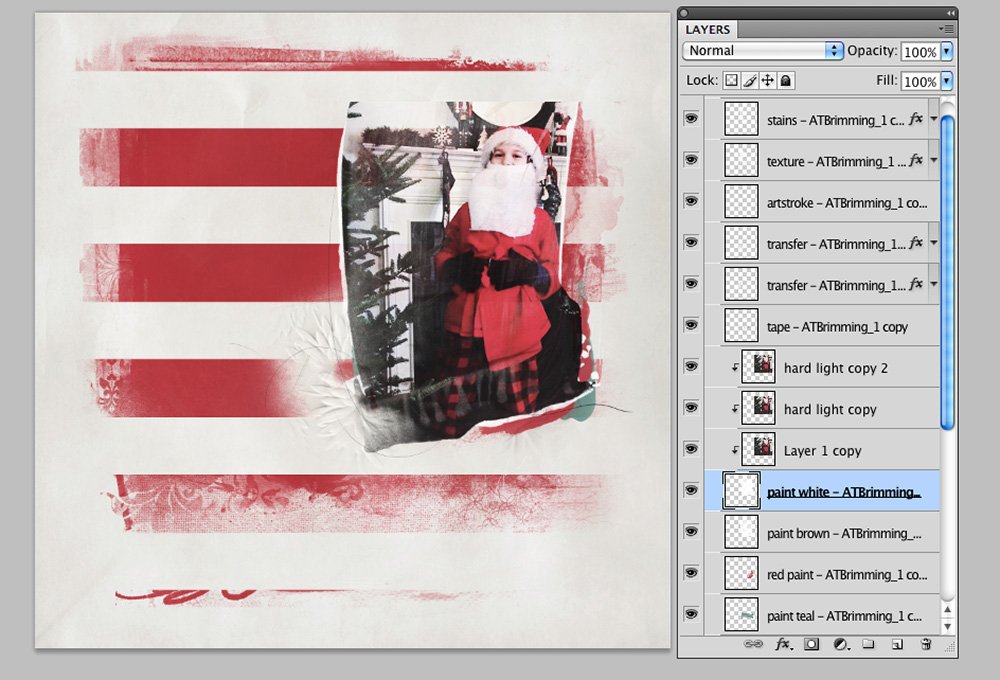This screenshot has height=680, width=1000.
Task: Click the lock transparent pixels icon
Action: [x=732, y=80]
